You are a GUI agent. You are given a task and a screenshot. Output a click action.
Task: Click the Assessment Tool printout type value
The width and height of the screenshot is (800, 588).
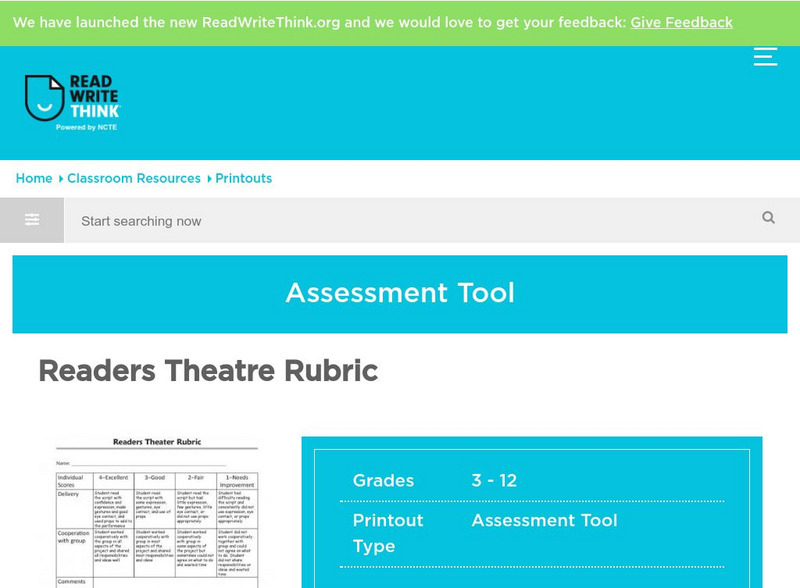(545, 520)
